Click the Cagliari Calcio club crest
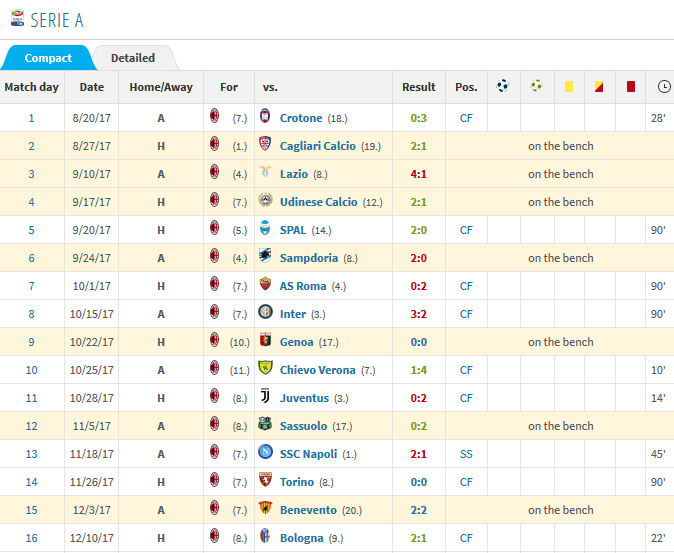674x553 pixels. click(265, 144)
